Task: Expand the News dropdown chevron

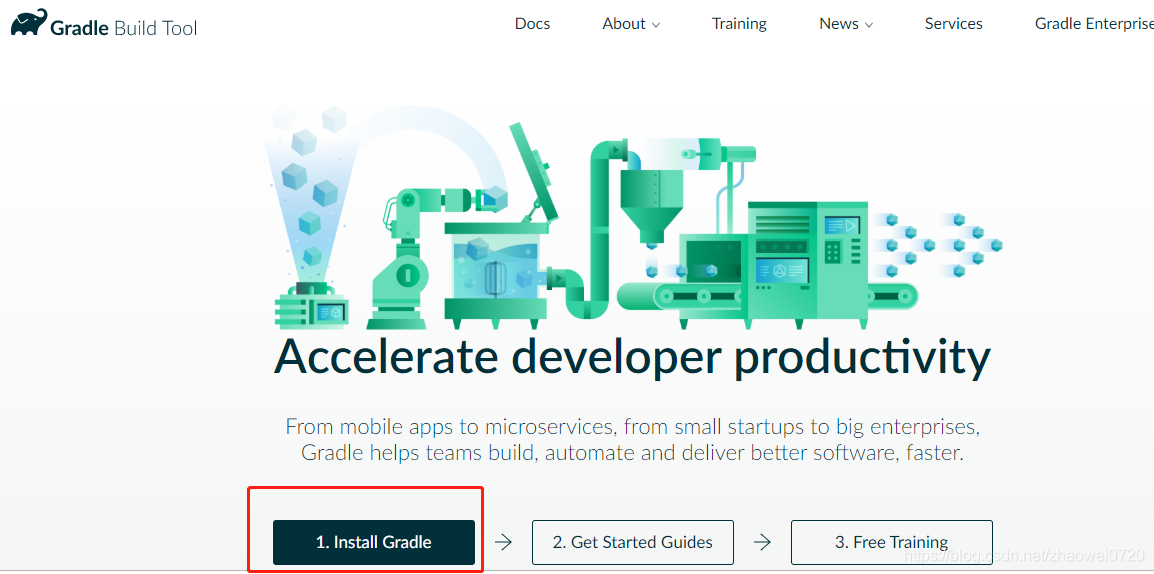Action: click(x=868, y=25)
